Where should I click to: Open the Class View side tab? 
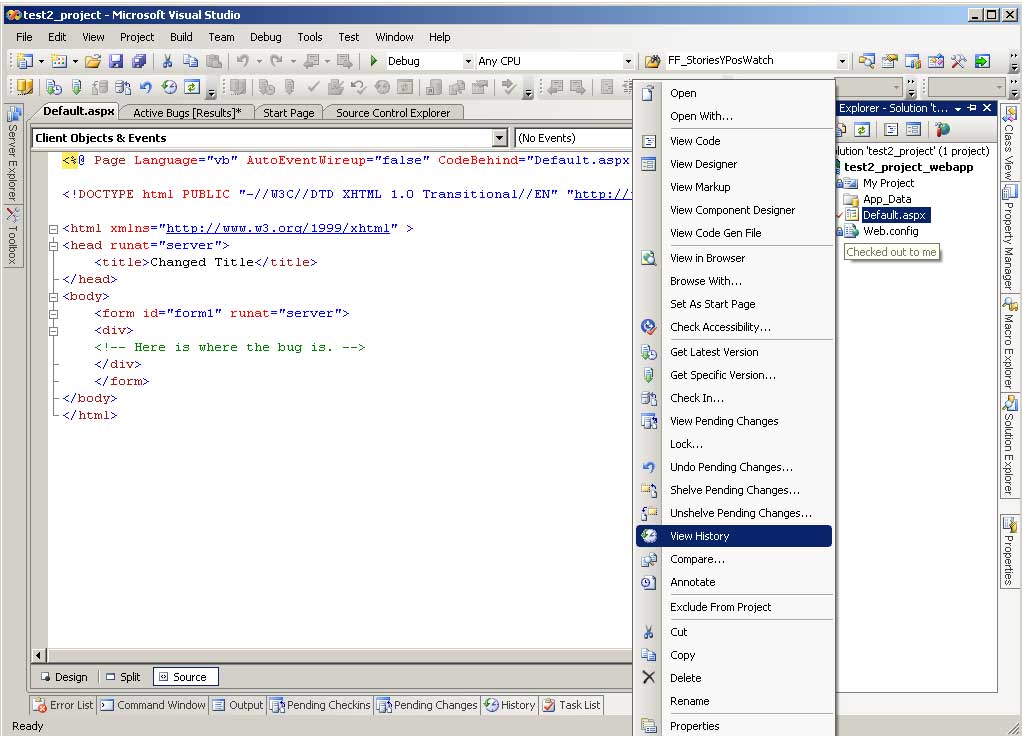[1008, 144]
